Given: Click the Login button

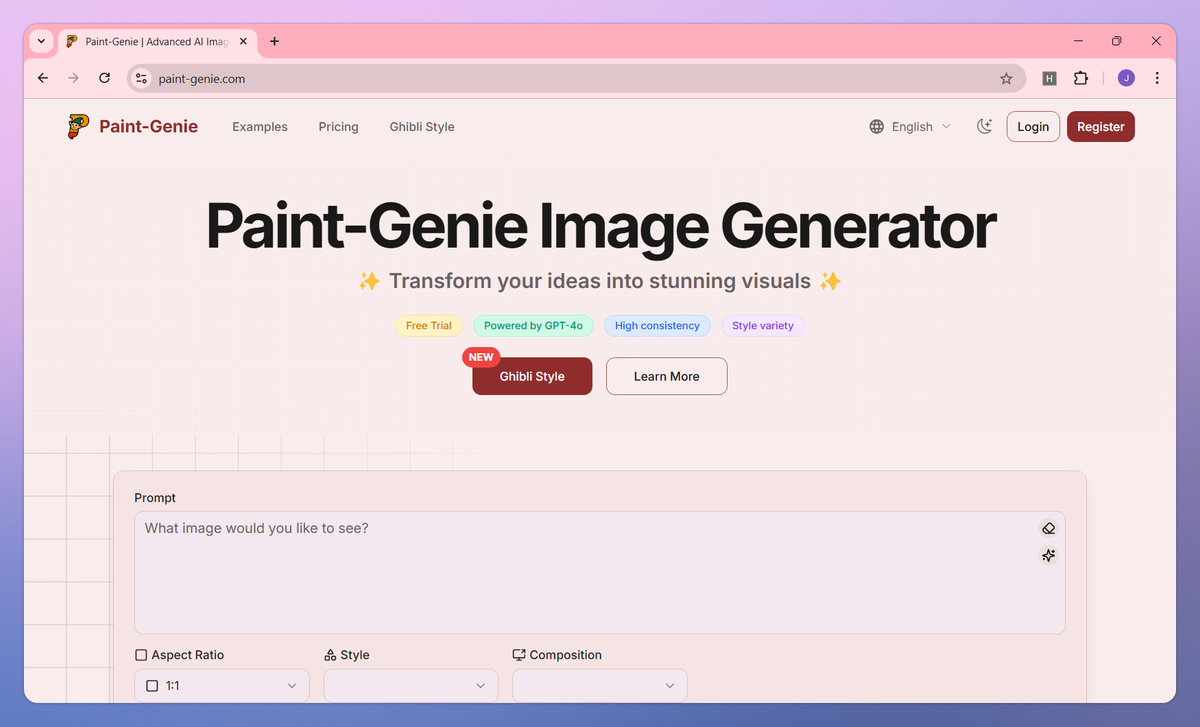Looking at the screenshot, I should [1033, 127].
